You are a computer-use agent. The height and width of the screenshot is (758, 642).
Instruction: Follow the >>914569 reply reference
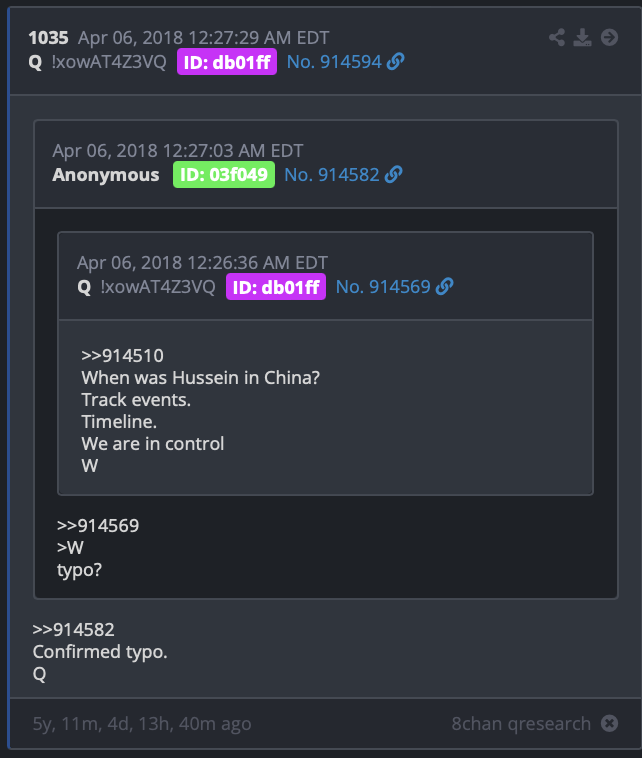point(98,525)
